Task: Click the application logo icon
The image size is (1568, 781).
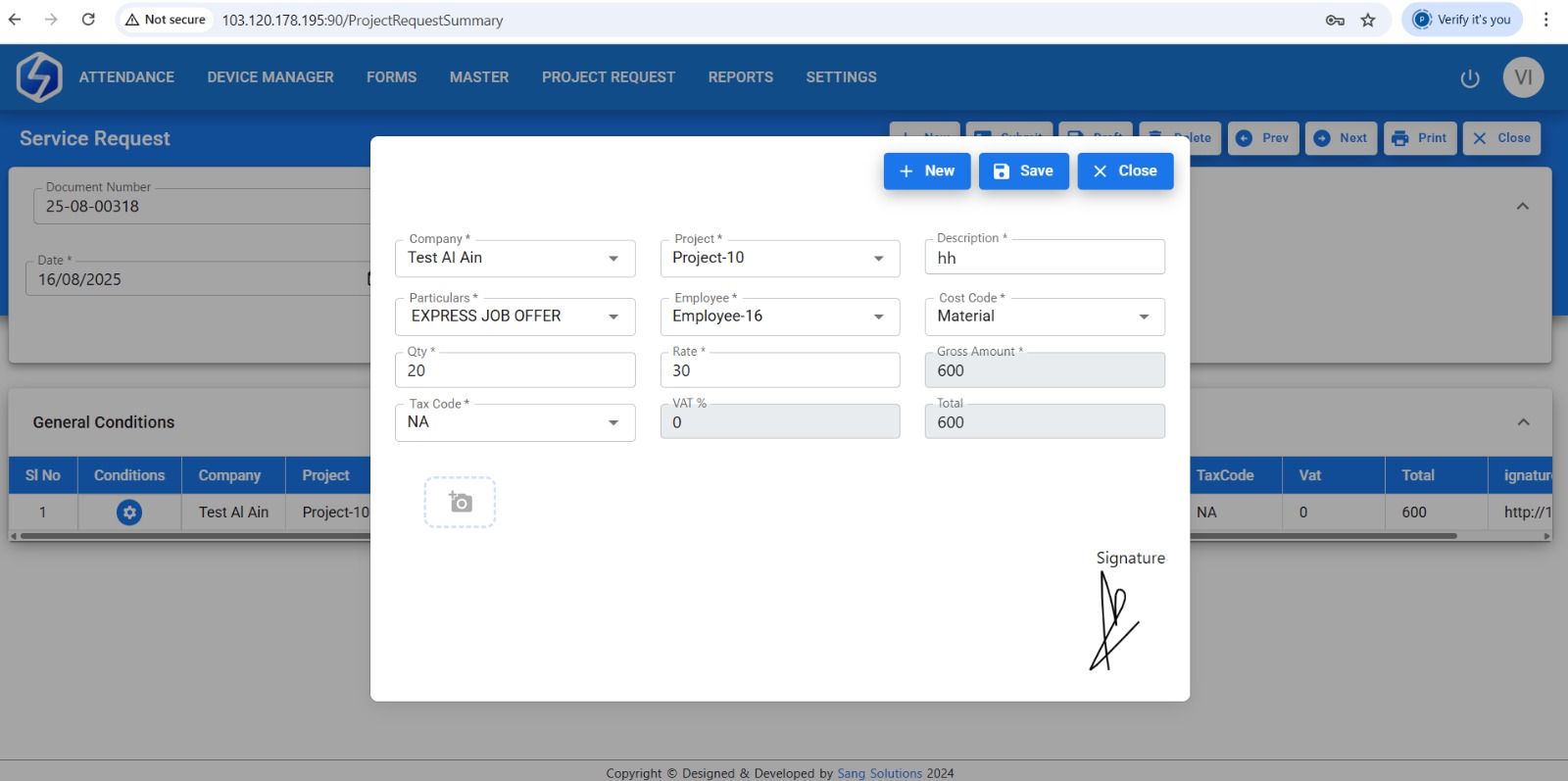Action: point(39,77)
